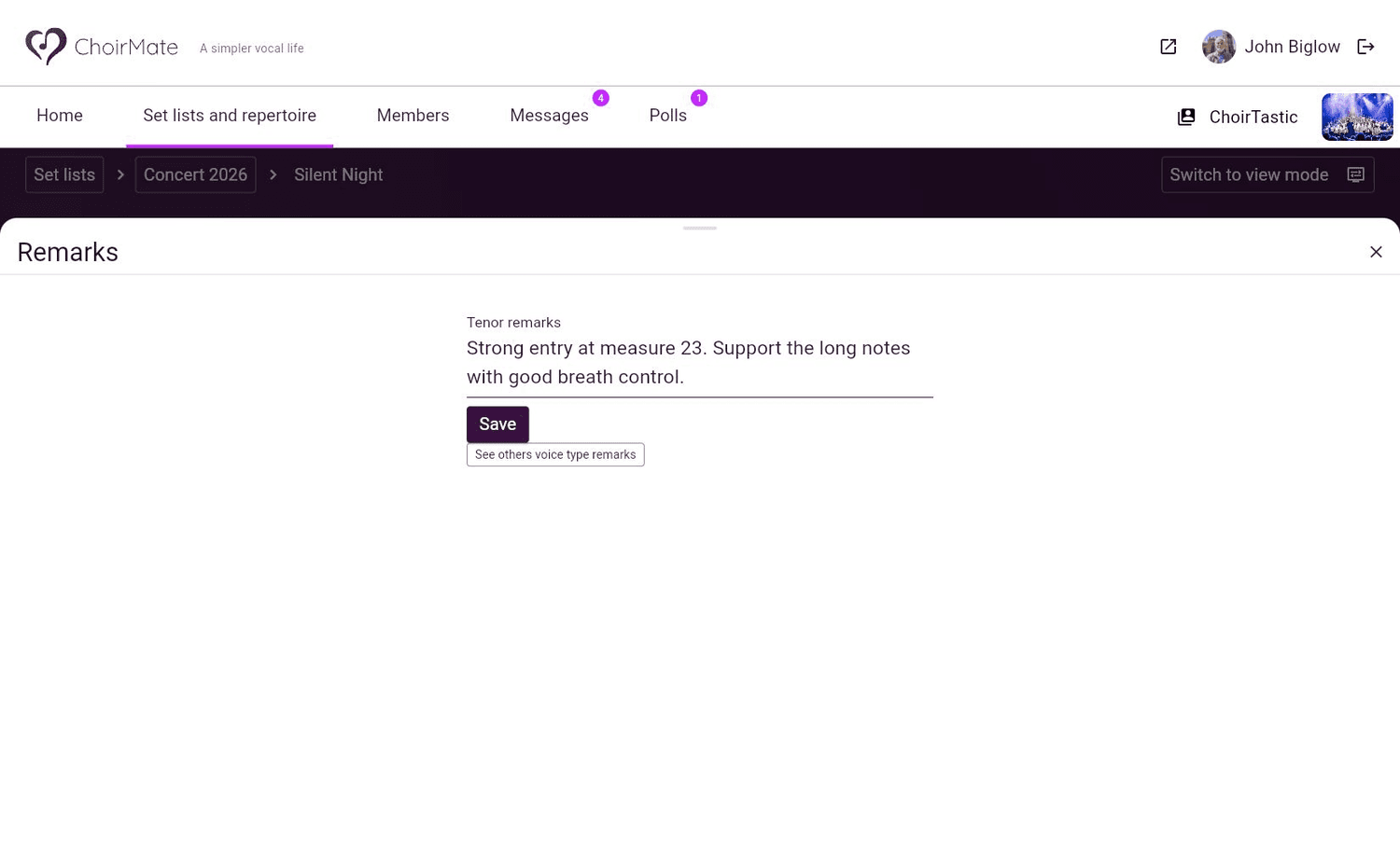This screenshot has width=1400, height=848.
Task: Switch to view mode
Action: coord(1267,174)
